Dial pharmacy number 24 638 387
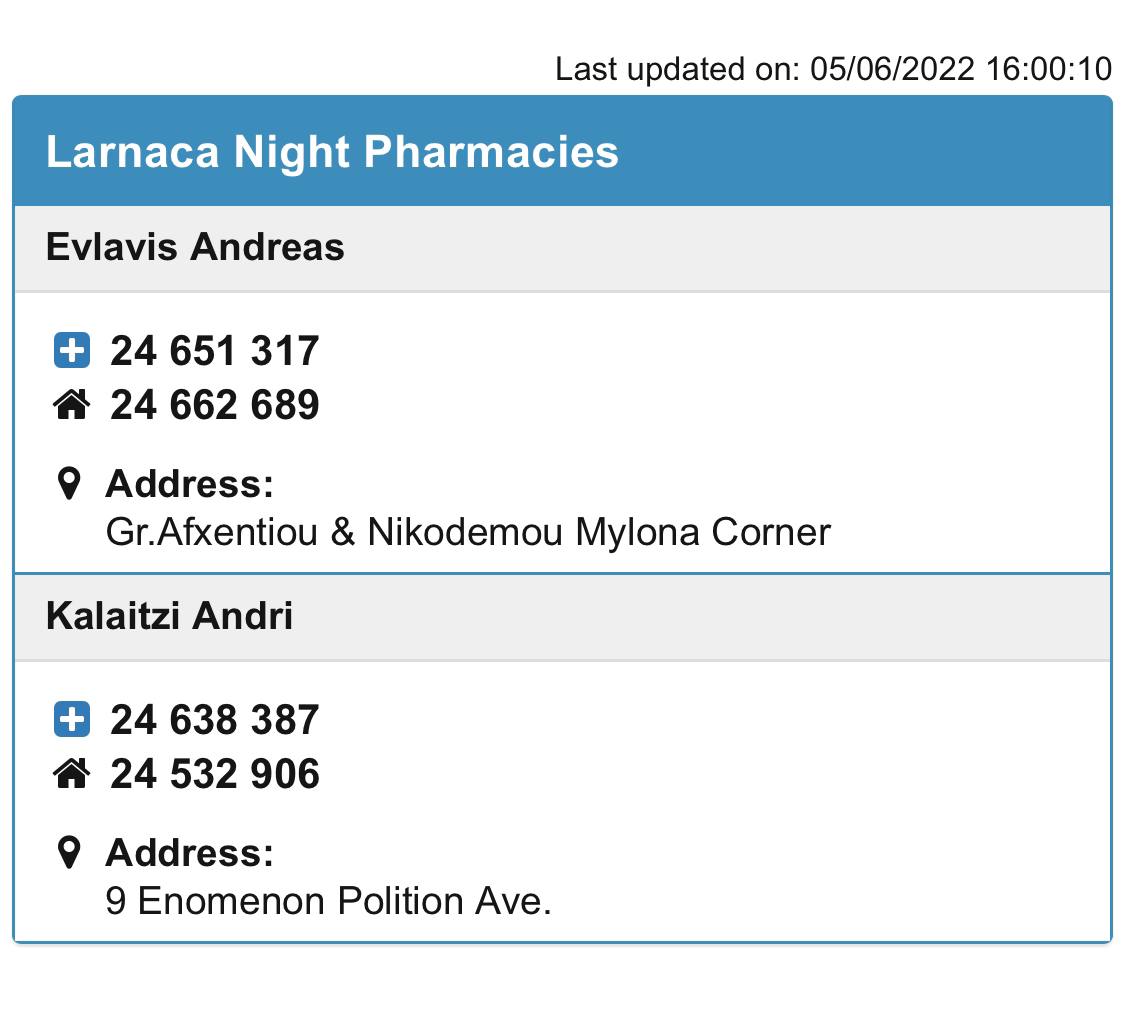The height and width of the screenshot is (1022, 1125). (215, 720)
